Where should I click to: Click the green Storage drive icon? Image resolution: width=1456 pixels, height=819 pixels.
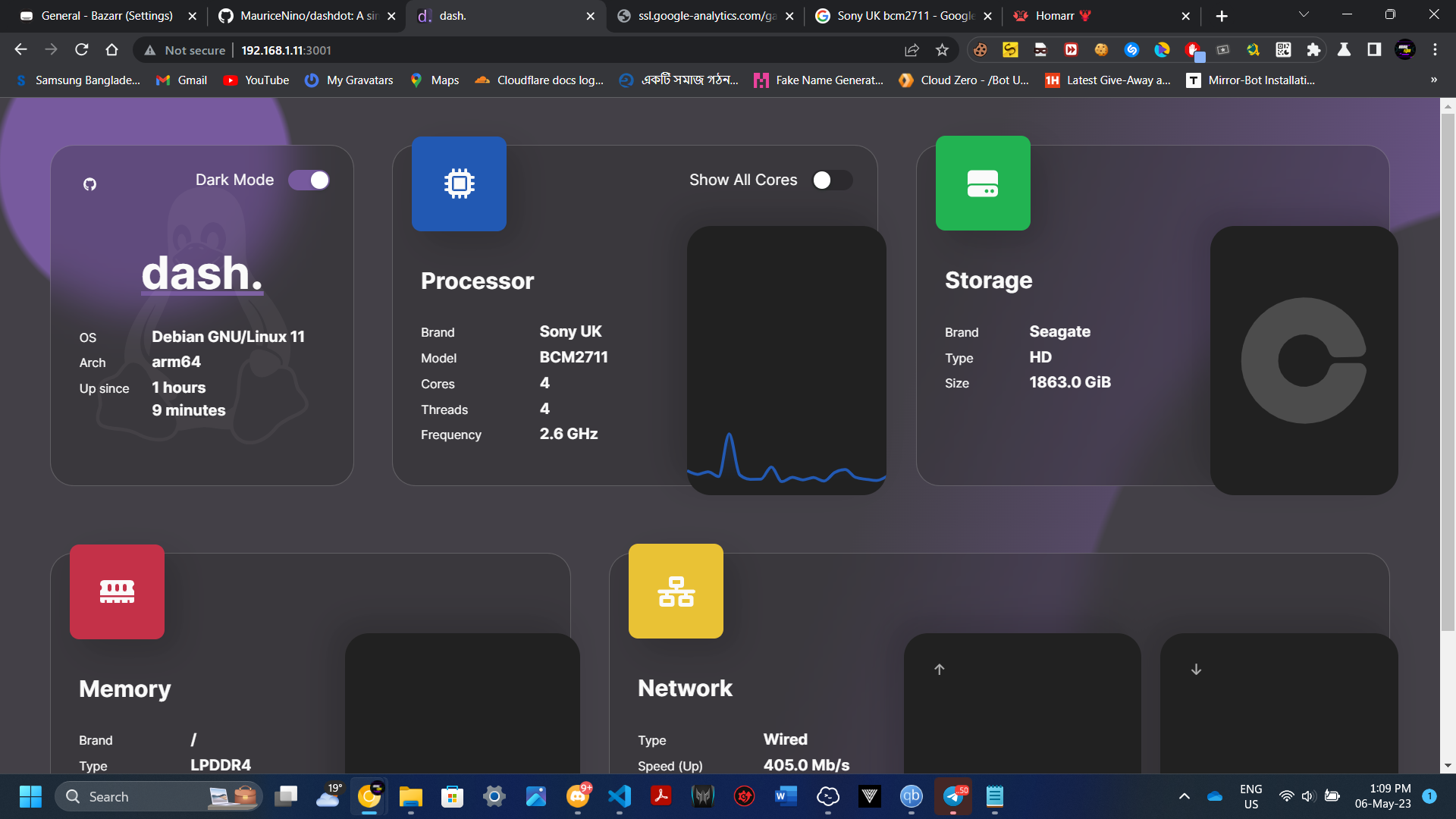click(x=983, y=184)
